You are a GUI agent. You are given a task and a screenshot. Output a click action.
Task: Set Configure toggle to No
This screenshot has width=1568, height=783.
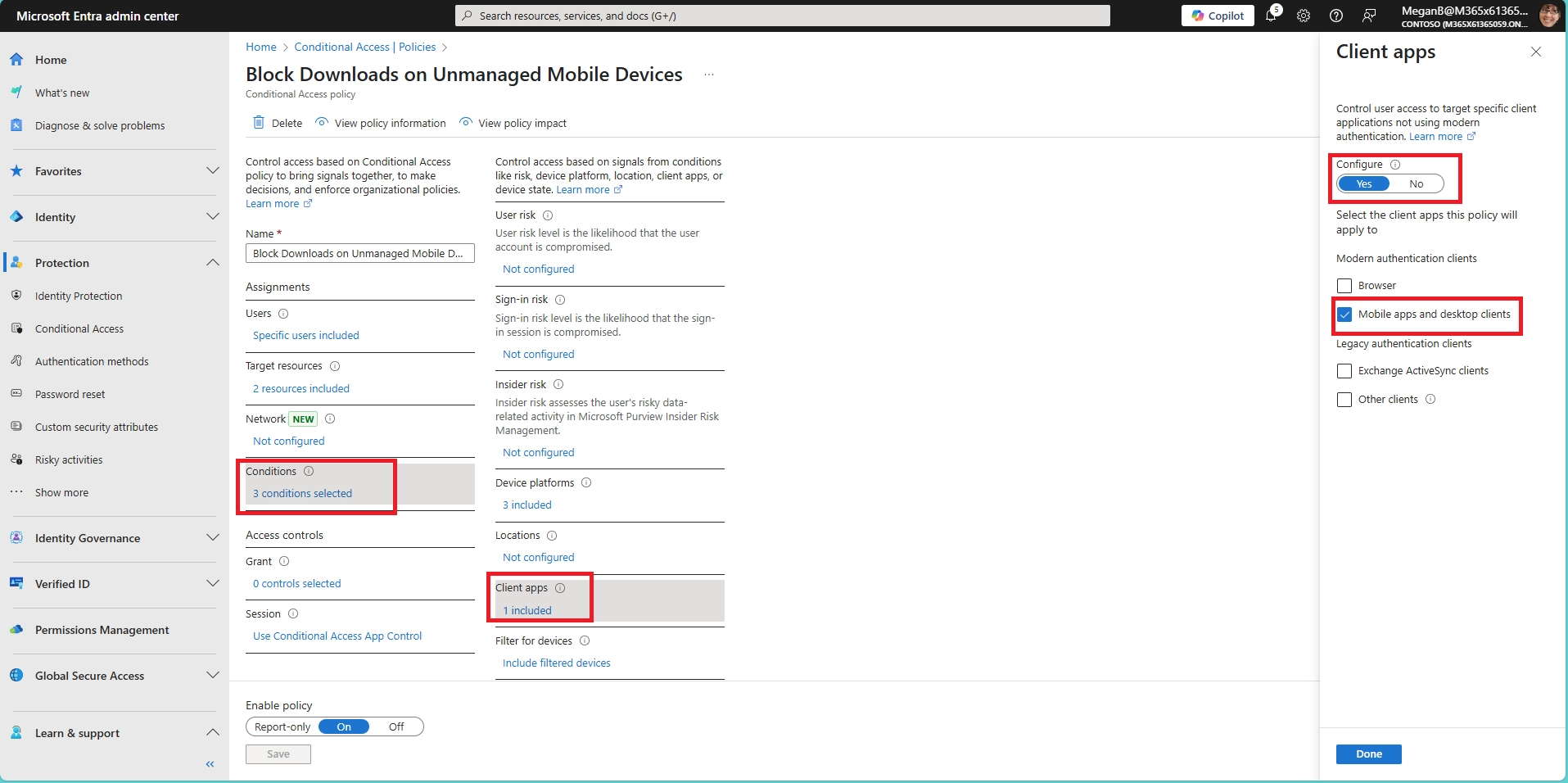(x=1417, y=183)
